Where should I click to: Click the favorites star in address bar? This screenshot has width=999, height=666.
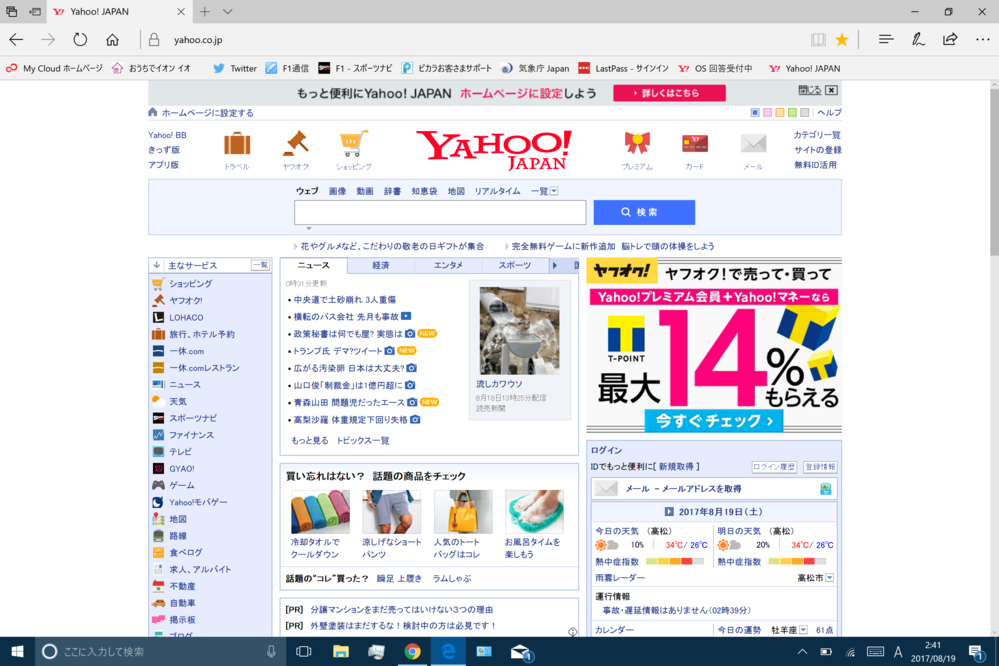(x=842, y=40)
